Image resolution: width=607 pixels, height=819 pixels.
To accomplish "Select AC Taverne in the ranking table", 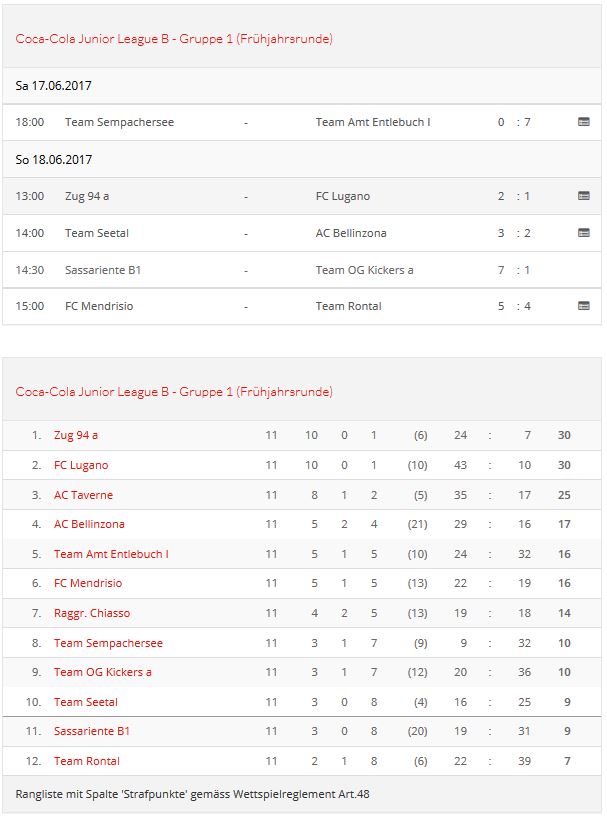I will (83, 495).
